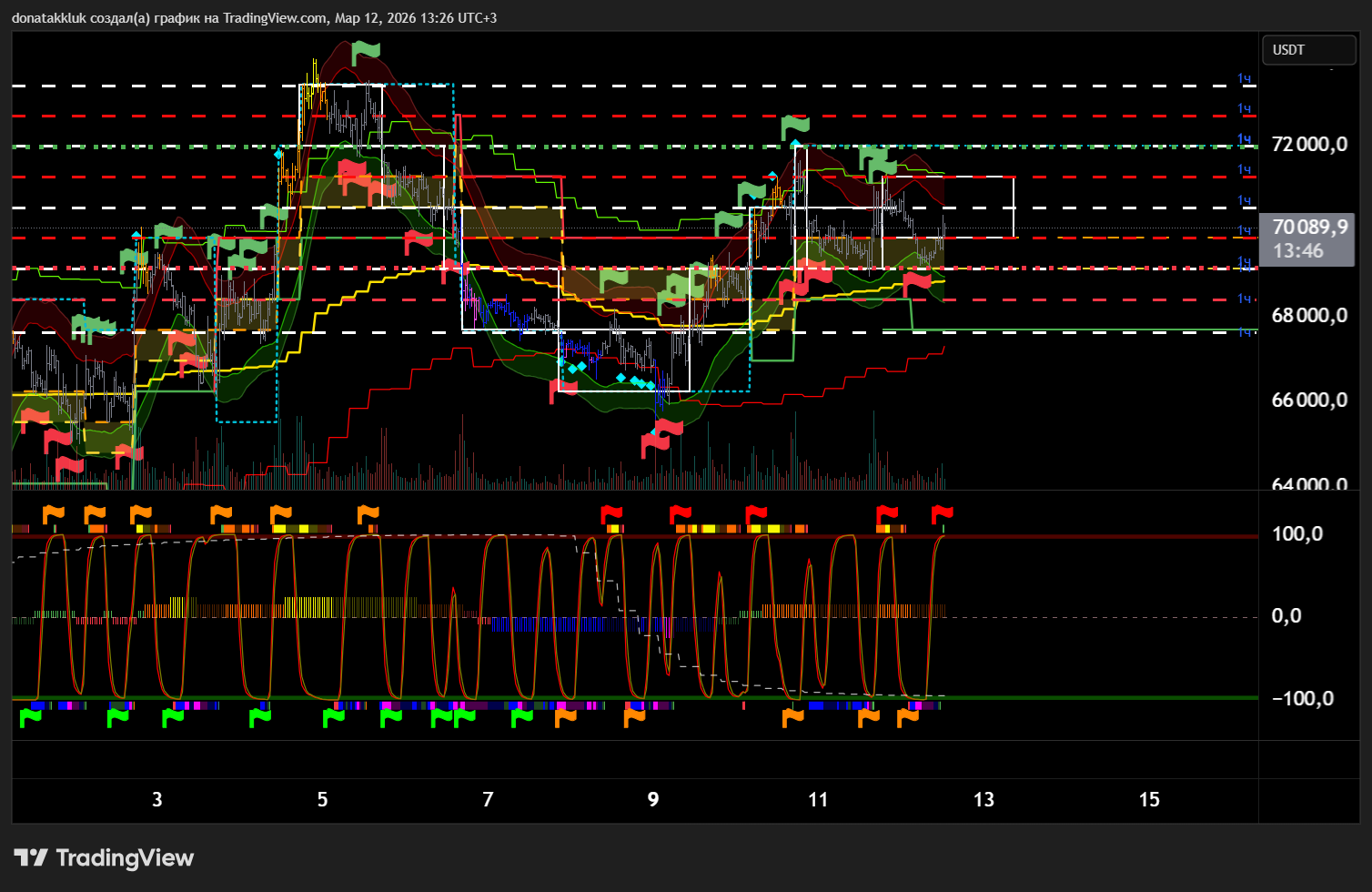Select the rightmost red flag above the oscillator
1372x892 pixels.
coord(942,515)
